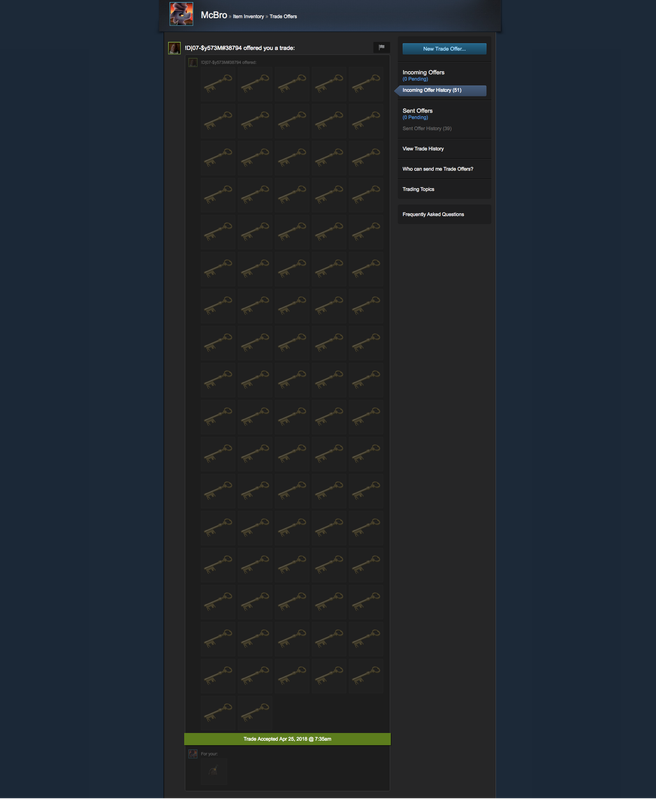Click the McBro profile name link

(x=214, y=15)
